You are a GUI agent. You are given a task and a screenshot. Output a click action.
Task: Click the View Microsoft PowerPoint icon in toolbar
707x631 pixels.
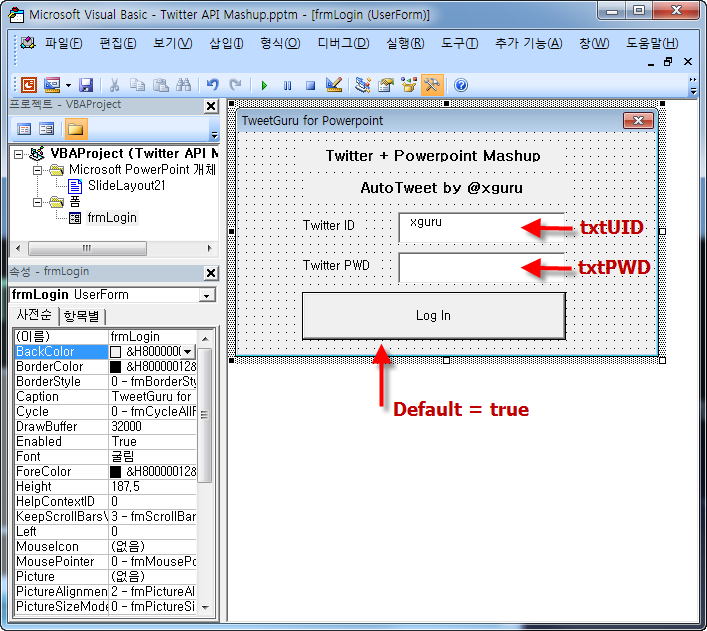pyautogui.click(x=29, y=85)
